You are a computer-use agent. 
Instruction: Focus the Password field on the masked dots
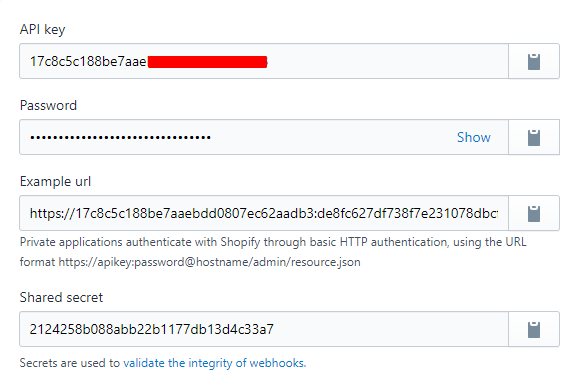120,138
